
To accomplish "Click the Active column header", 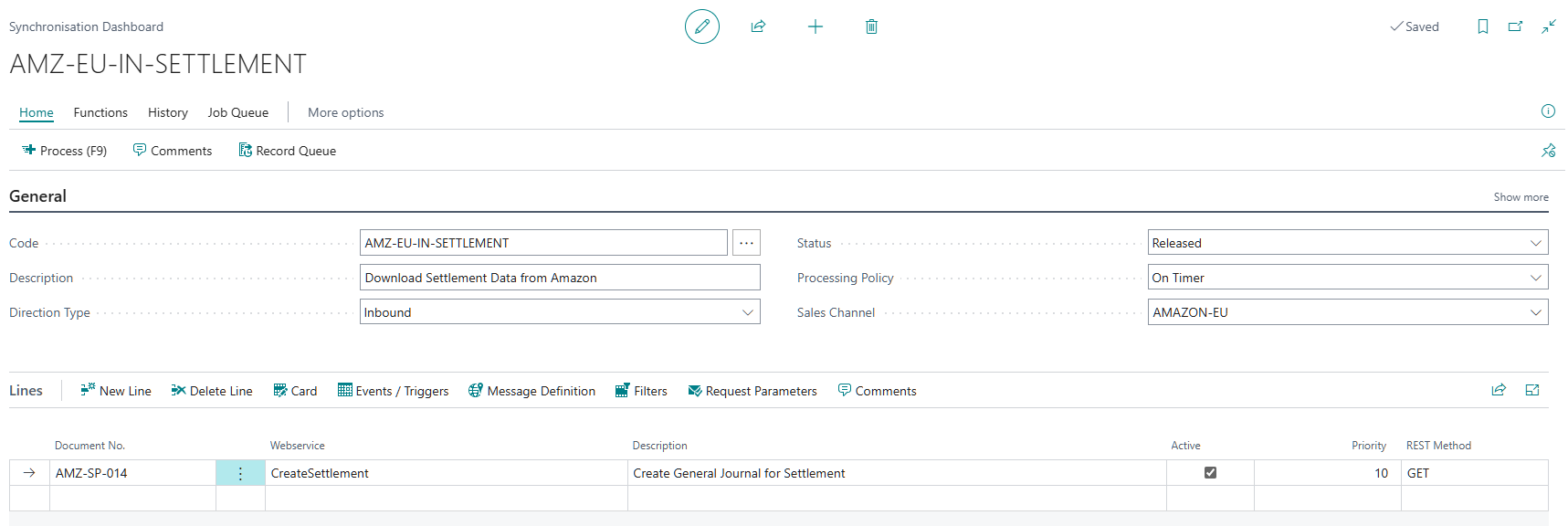I will point(1185,446).
